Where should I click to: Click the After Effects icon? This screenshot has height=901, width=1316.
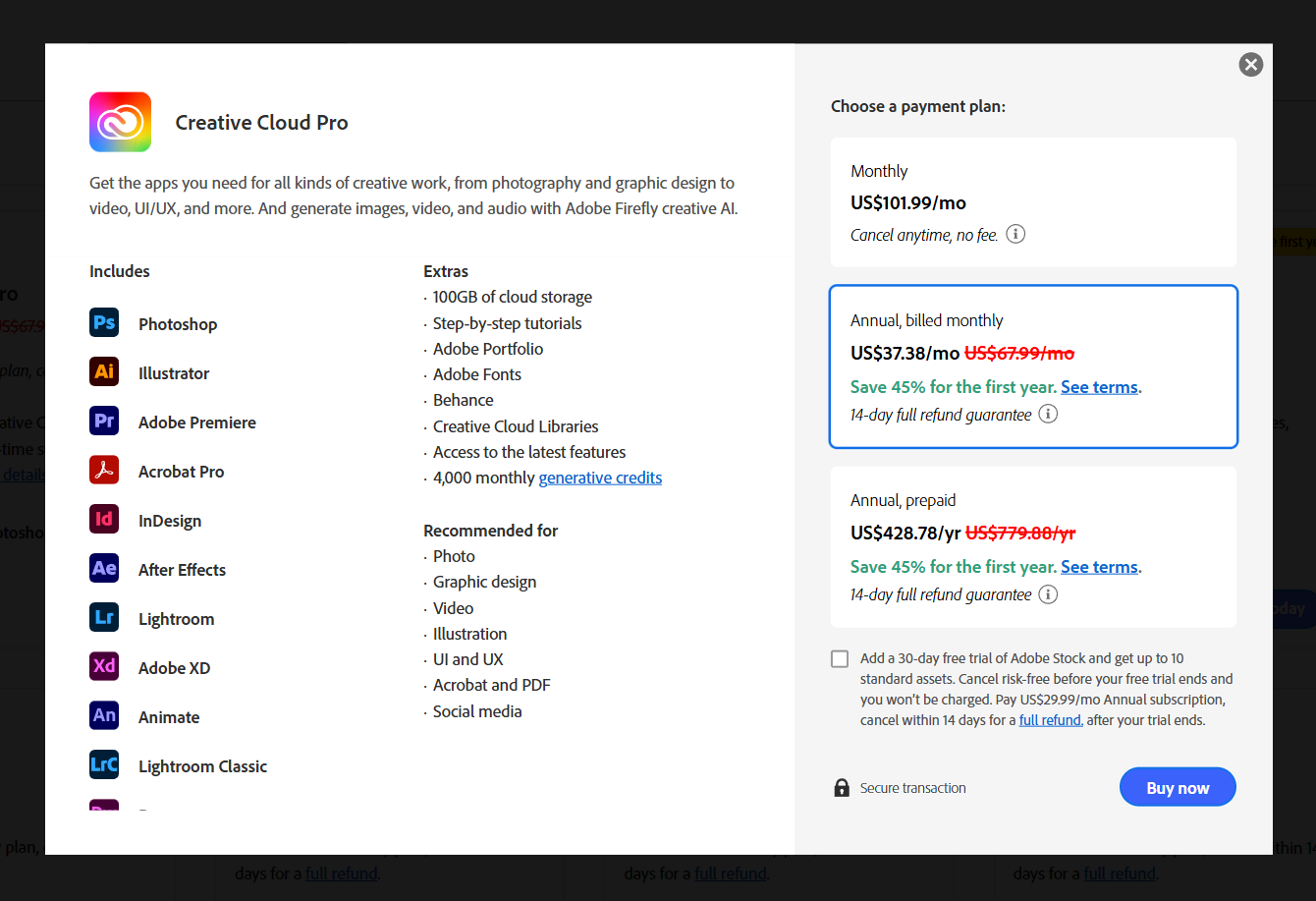pyautogui.click(x=104, y=568)
